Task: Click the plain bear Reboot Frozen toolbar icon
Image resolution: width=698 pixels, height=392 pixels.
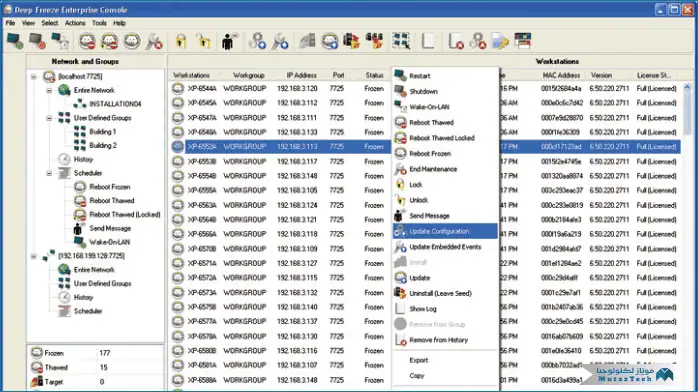Action: click(x=132, y=41)
